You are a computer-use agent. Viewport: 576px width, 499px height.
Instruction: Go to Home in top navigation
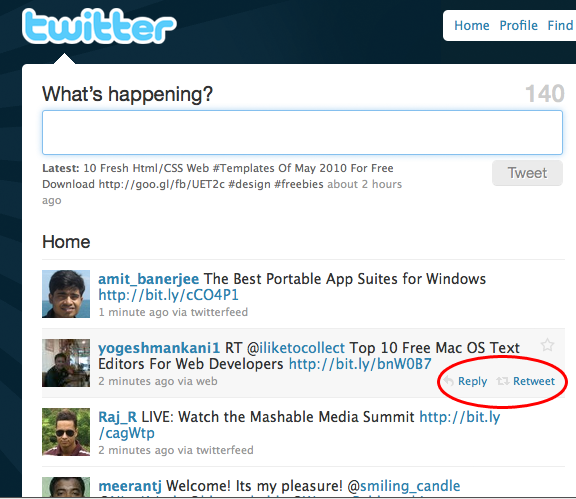472,25
